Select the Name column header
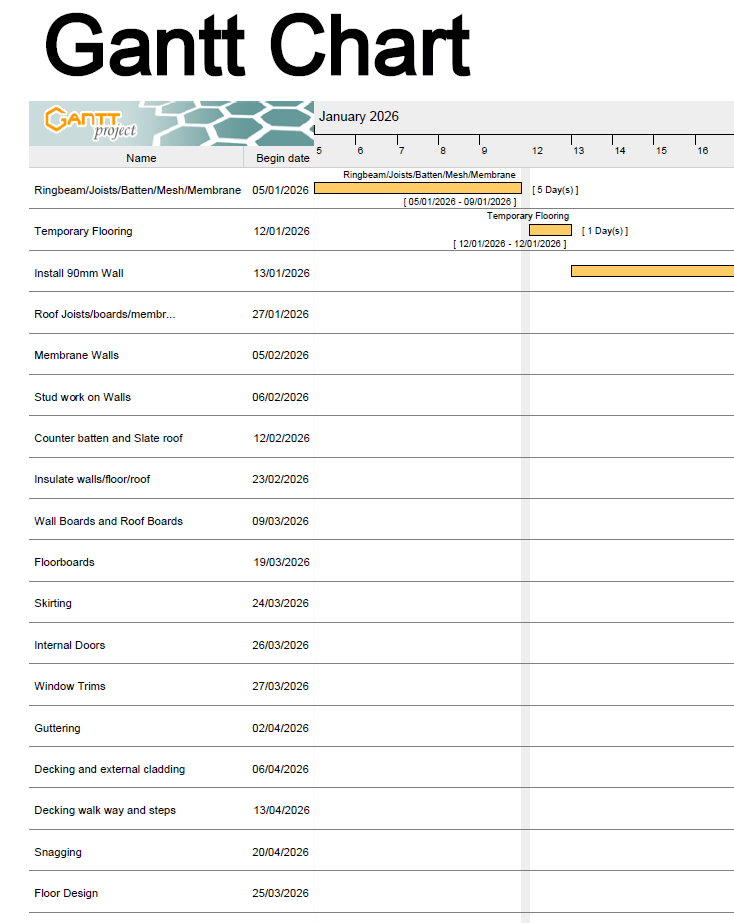734x923 pixels. point(141,158)
